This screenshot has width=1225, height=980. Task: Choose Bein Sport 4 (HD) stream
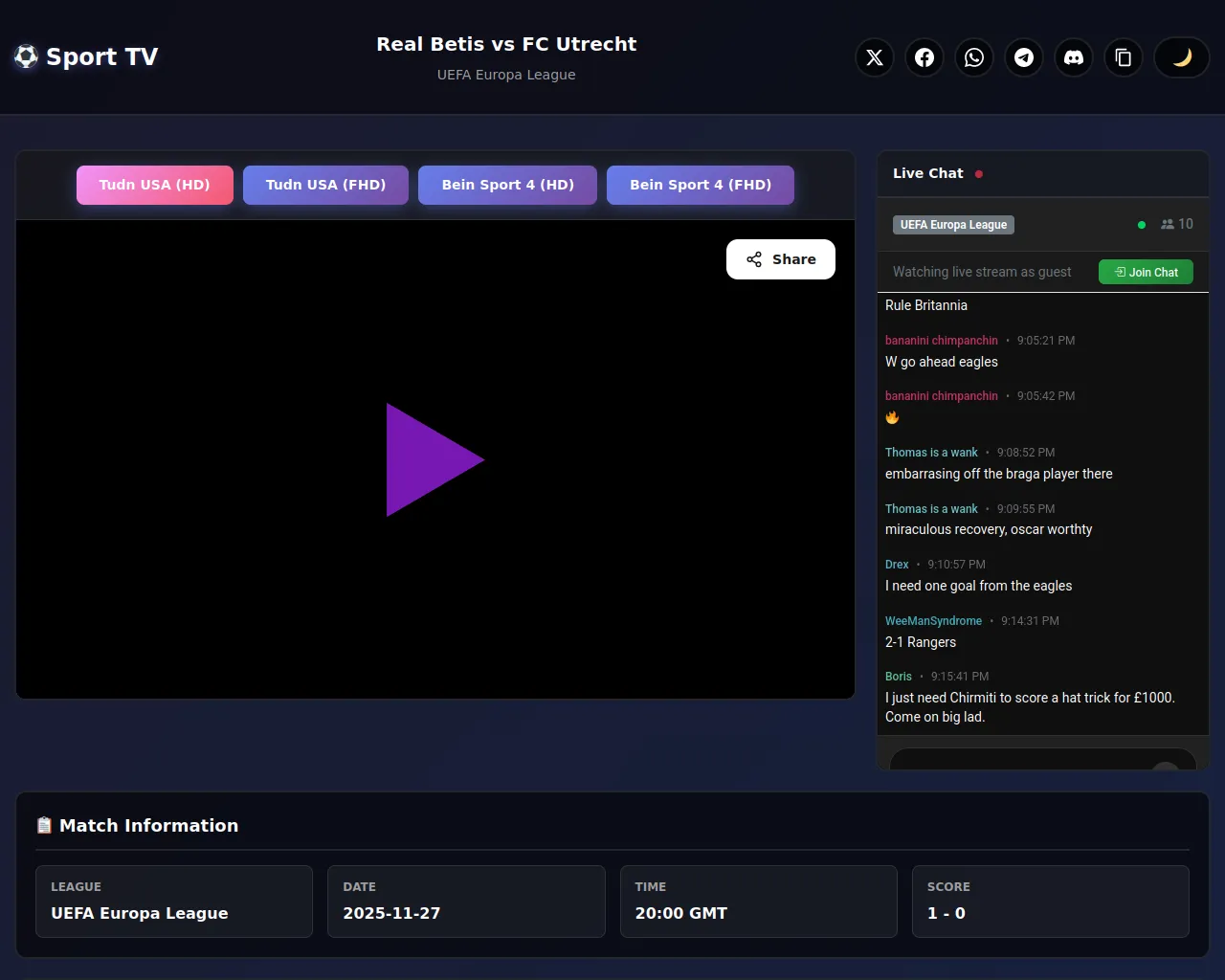point(507,185)
